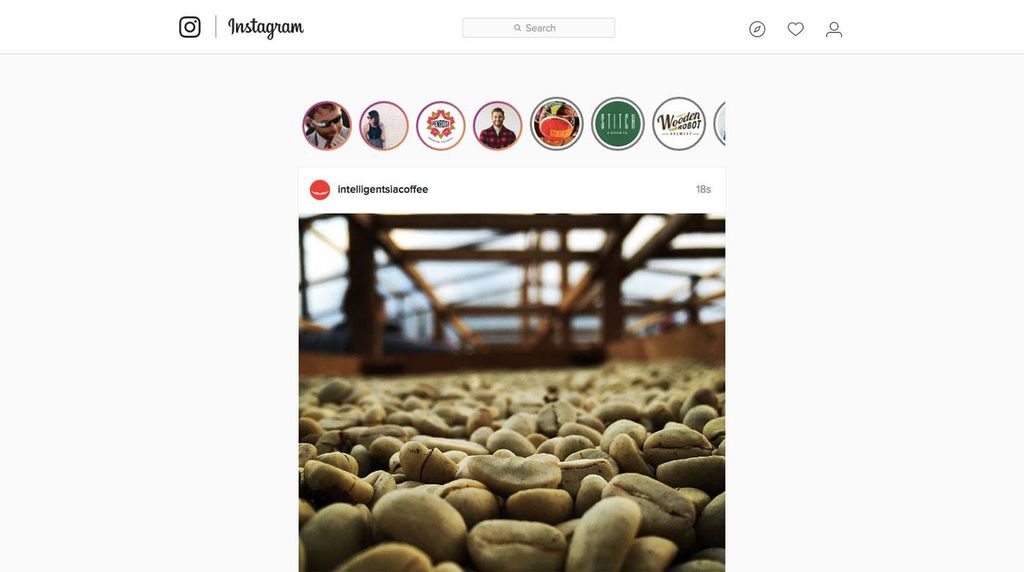Click the Instagram camera logo icon
The image size is (1024, 572).
189,27
